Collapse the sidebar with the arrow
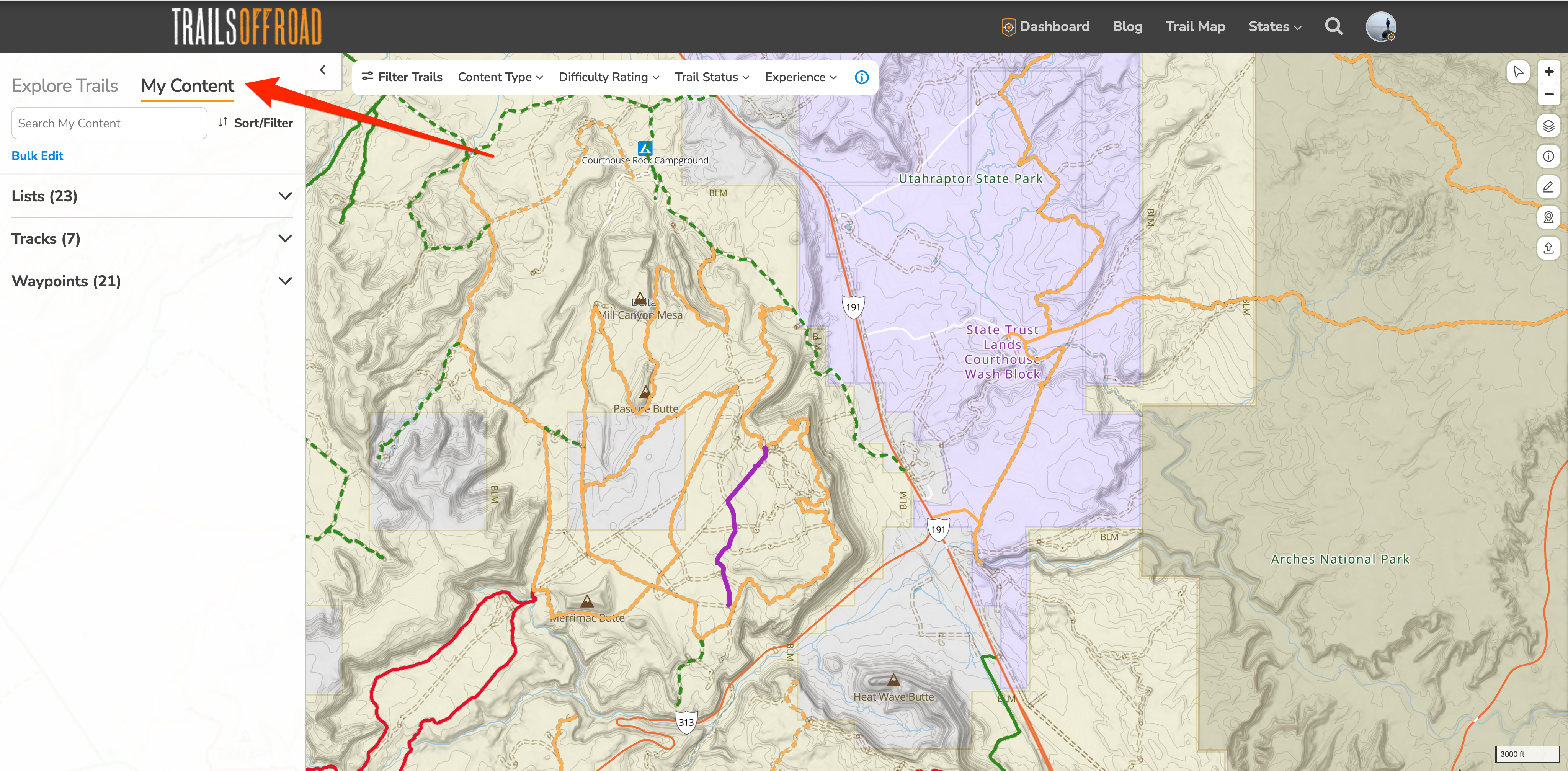 (x=323, y=70)
